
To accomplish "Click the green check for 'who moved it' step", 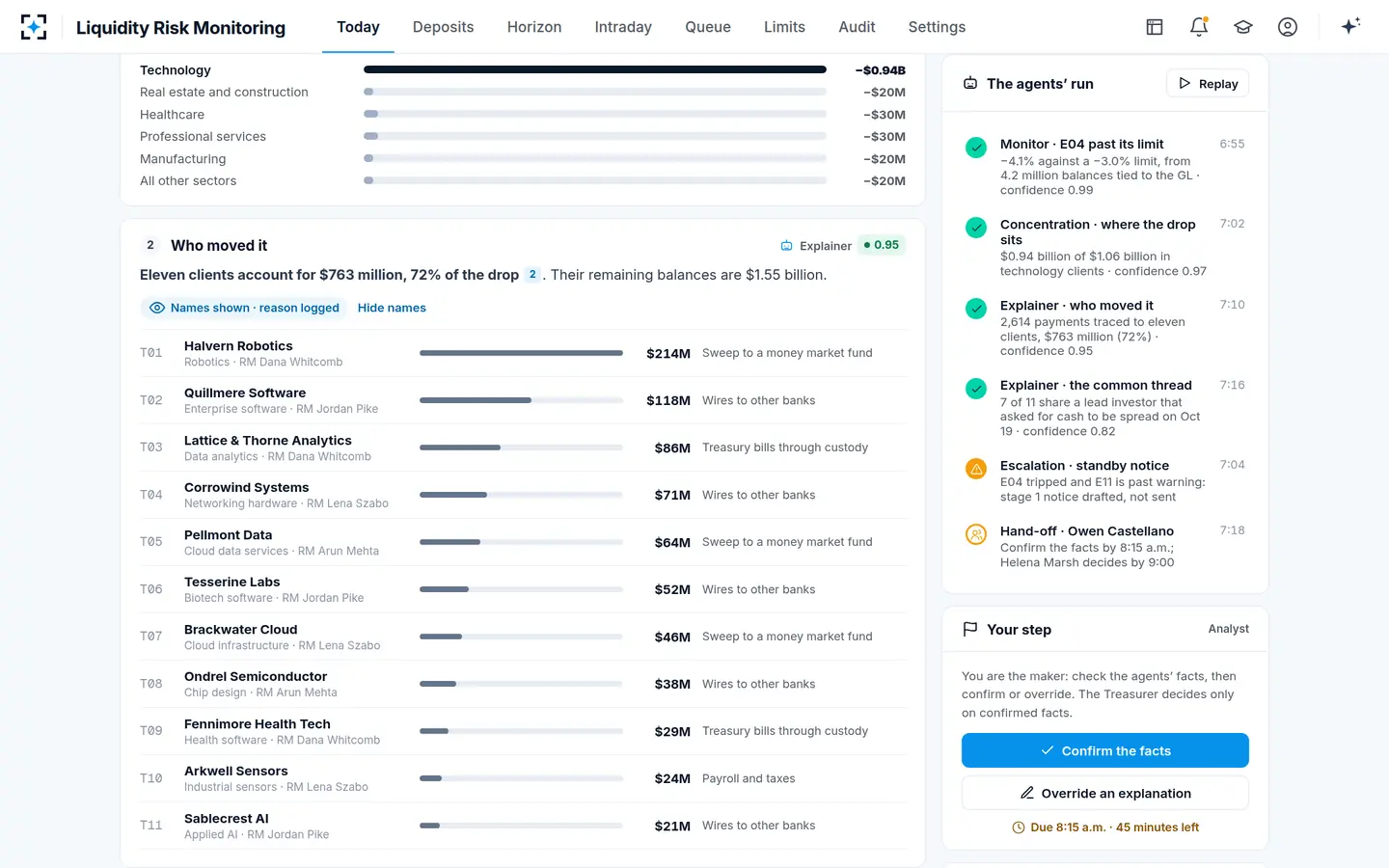I will 976,309.
